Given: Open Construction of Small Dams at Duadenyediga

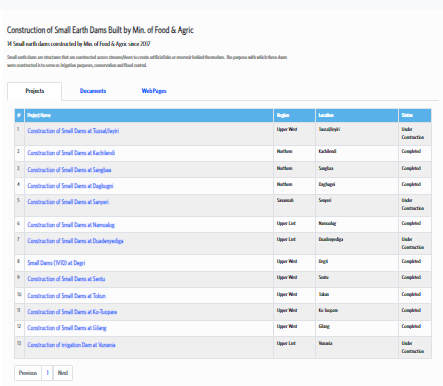Looking at the screenshot, I should click(x=75, y=241).
